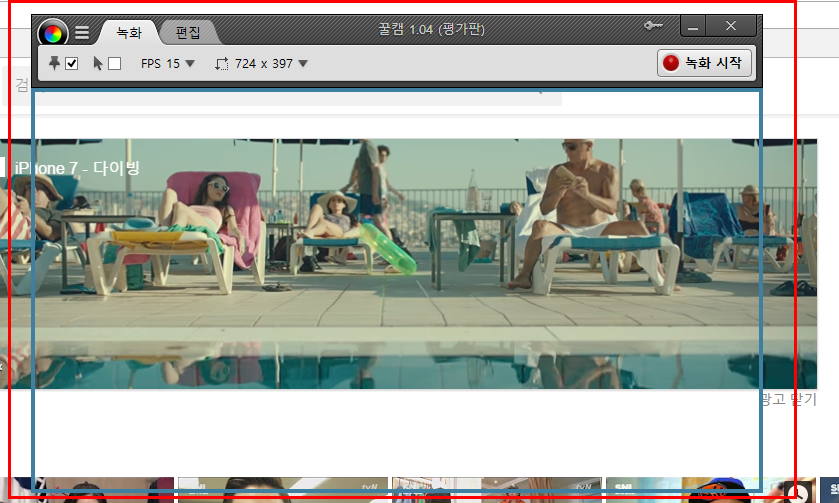Viewport: 839px width, 503px height.
Task: Minimize the Honeycam window
Action: click(x=693, y=26)
